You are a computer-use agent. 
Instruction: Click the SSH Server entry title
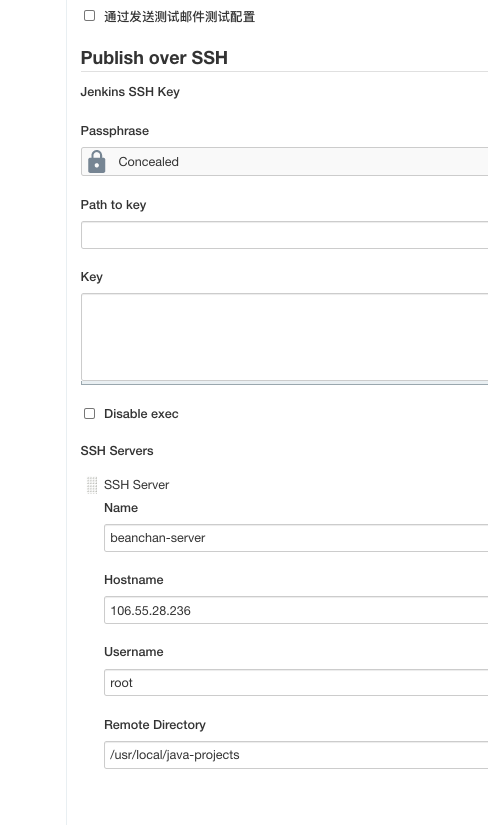136,485
